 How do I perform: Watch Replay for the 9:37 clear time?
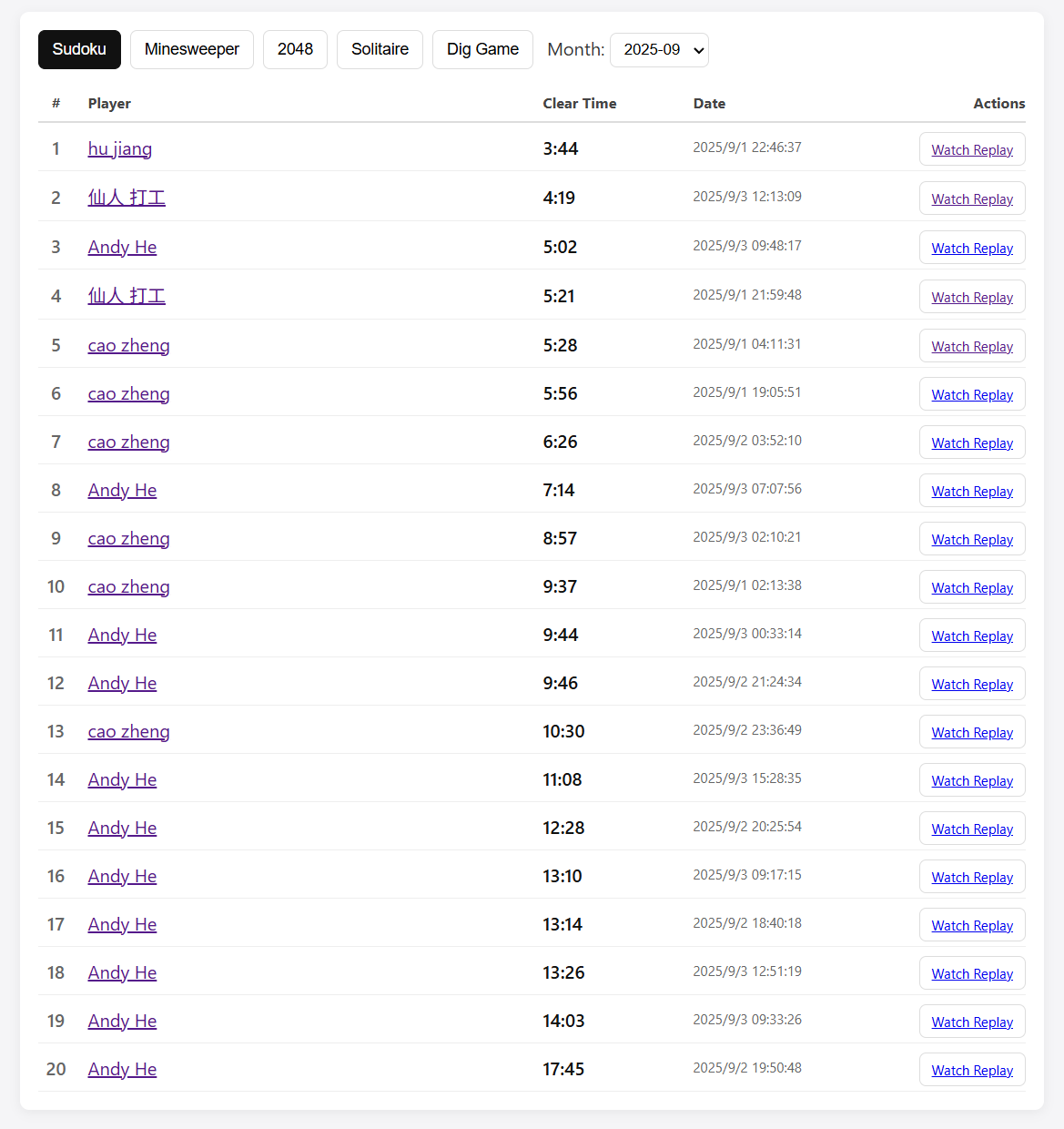(x=972, y=587)
